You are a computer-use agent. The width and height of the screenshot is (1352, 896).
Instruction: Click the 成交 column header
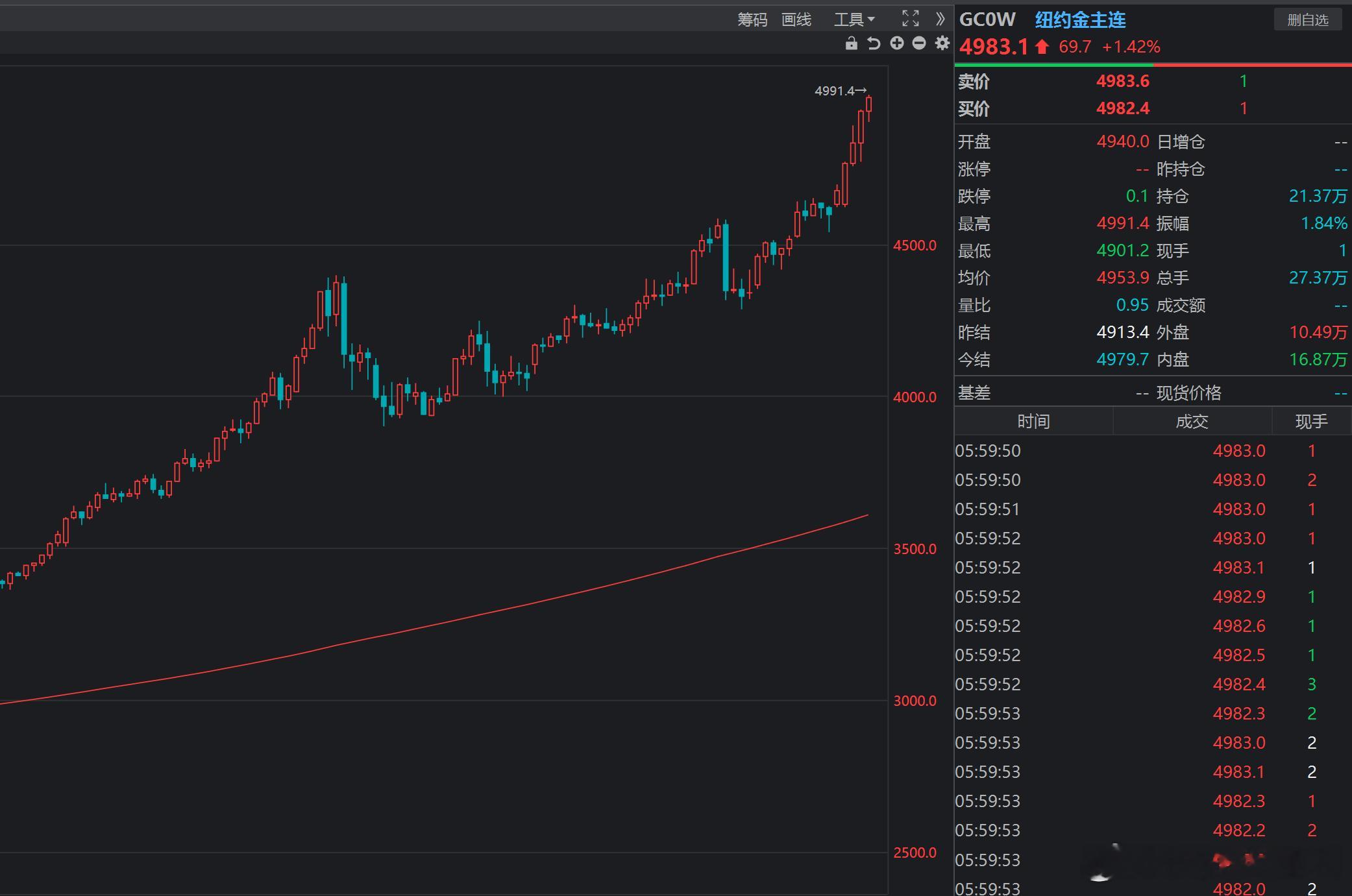[x=1192, y=422]
